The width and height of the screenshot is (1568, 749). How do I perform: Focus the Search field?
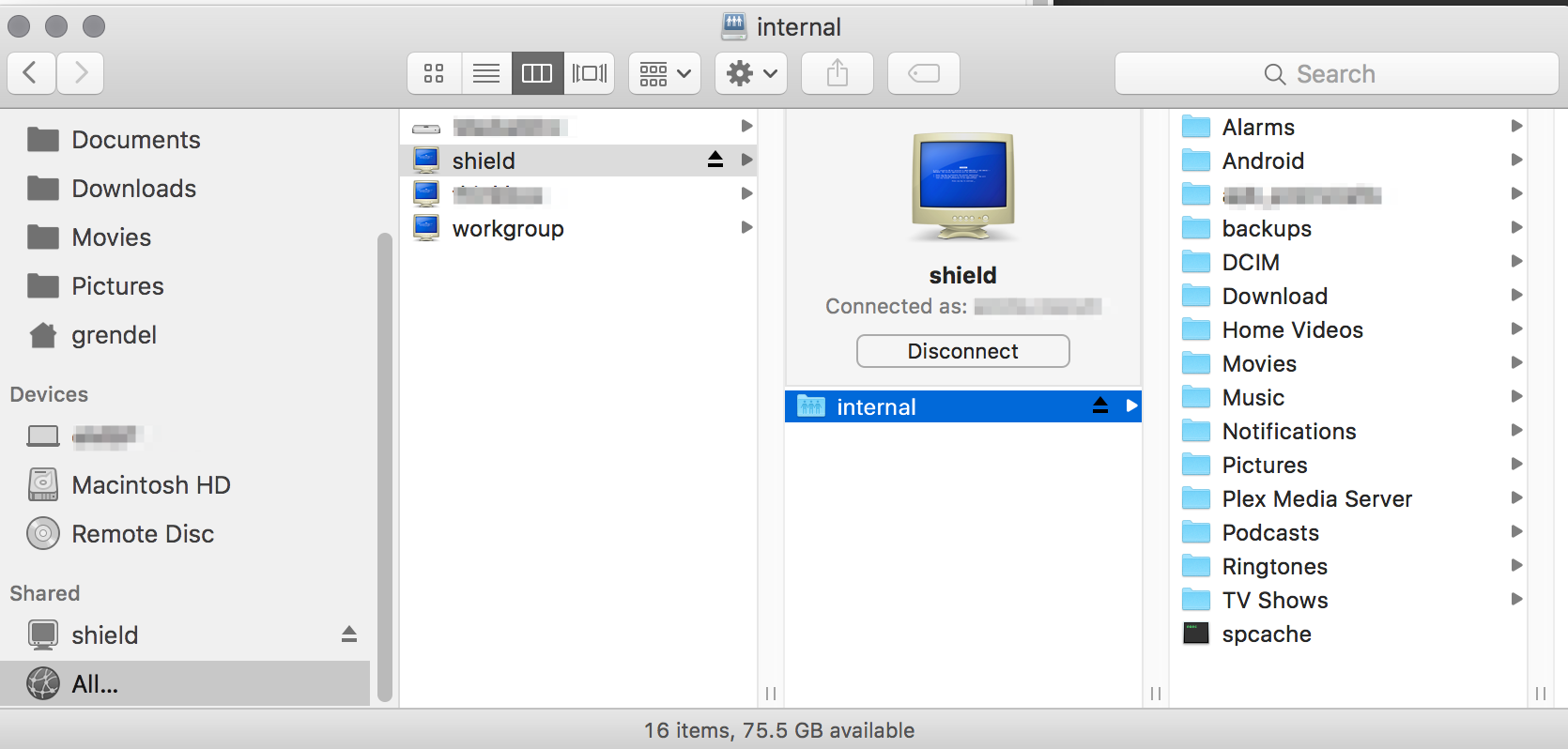click(x=1337, y=73)
